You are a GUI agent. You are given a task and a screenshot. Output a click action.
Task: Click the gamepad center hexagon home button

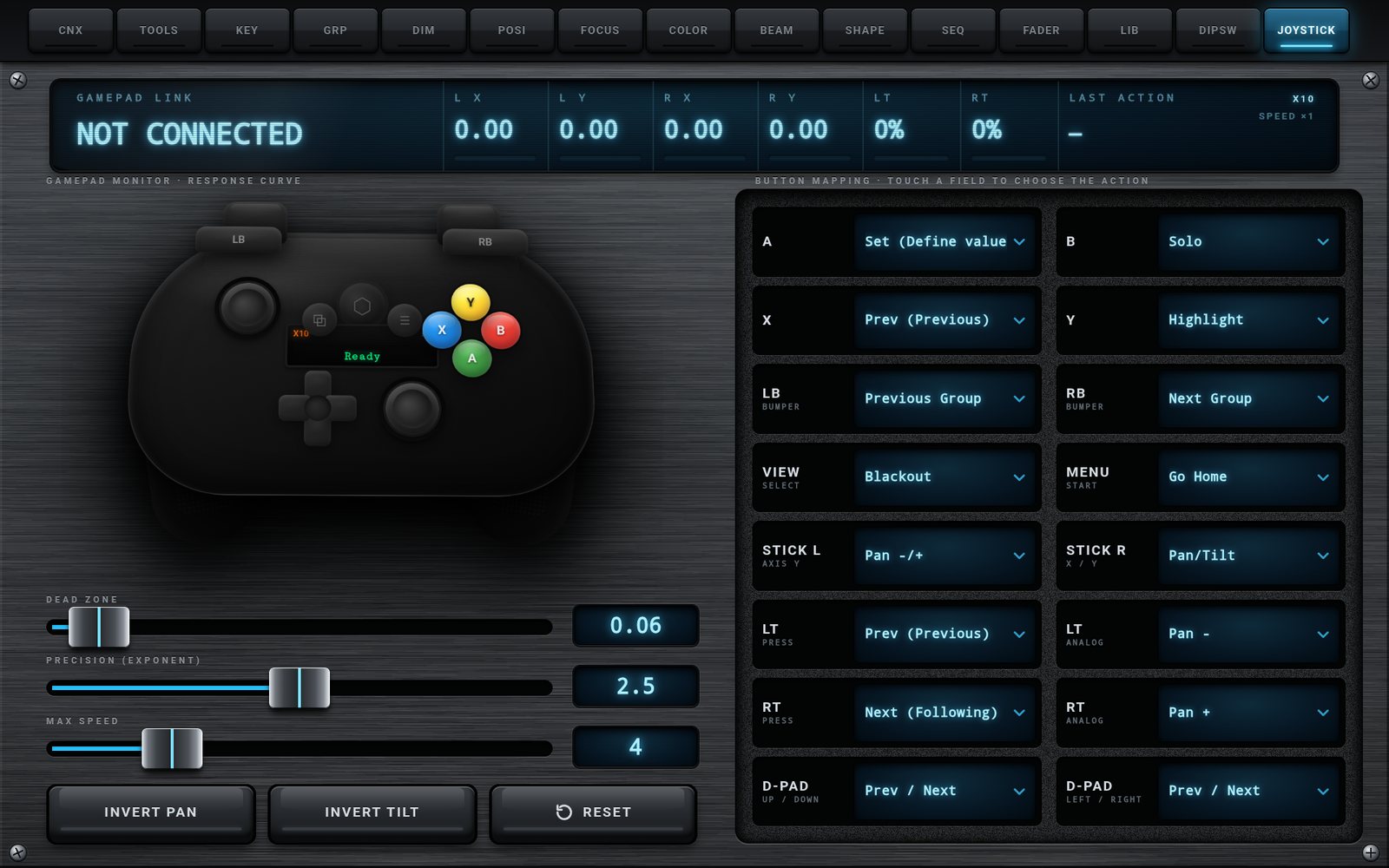click(362, 306)
